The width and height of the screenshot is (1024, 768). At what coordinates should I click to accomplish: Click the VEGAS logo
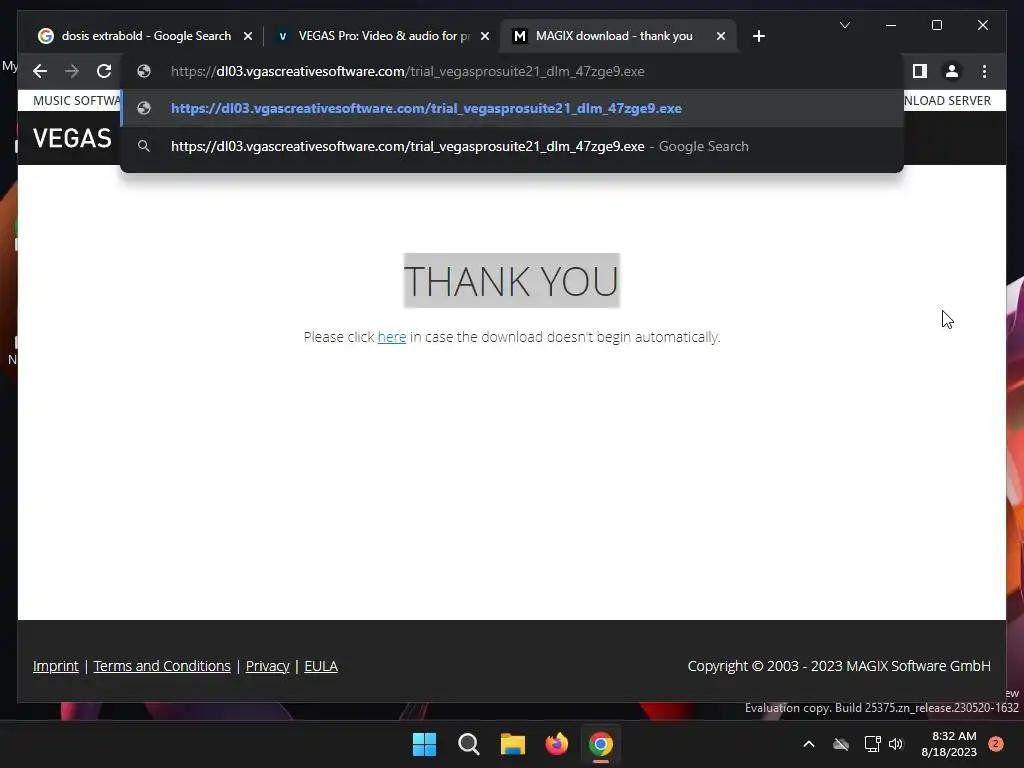(x=72, y=138)
